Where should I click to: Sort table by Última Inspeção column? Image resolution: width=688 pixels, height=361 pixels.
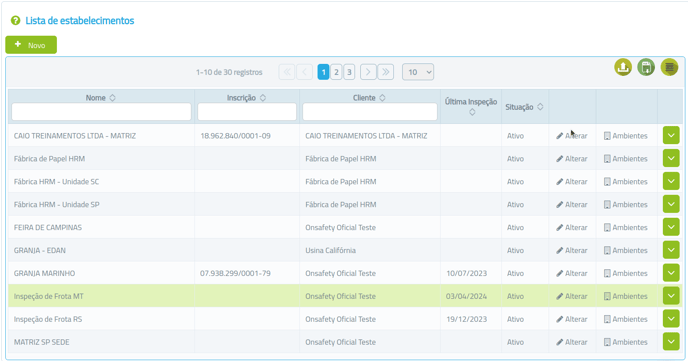[472, 112]
